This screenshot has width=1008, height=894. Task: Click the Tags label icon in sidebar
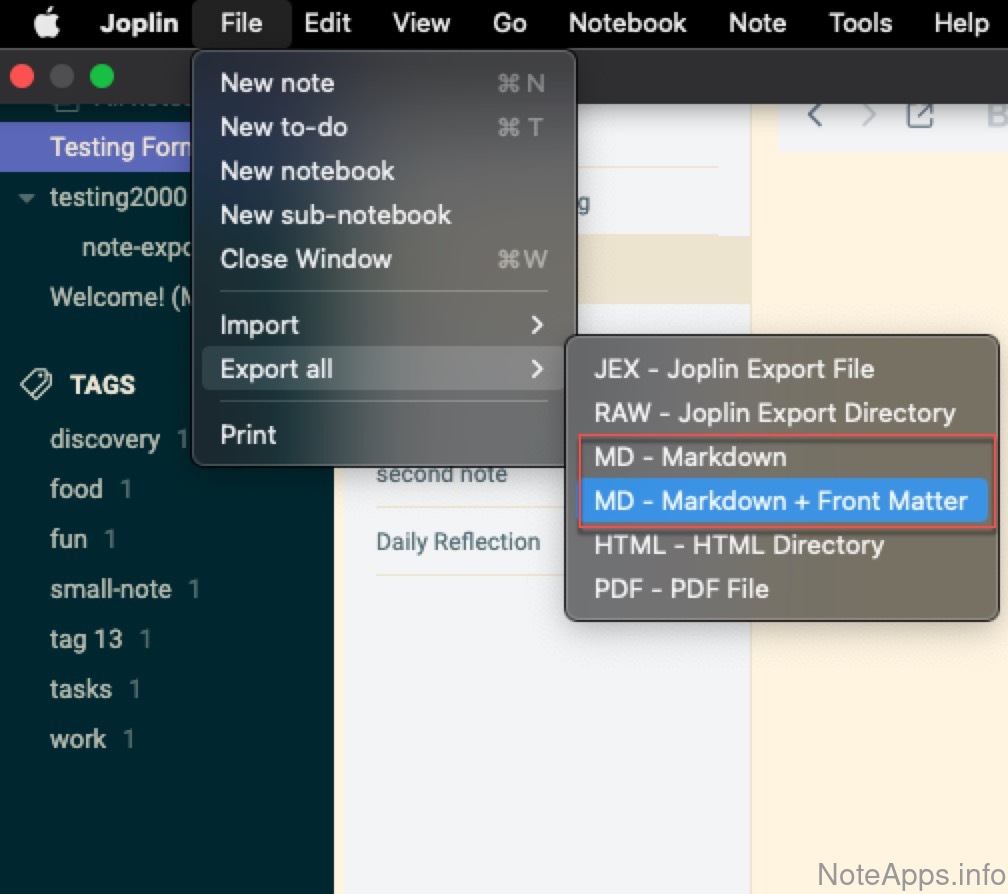(x=37, y=384)
